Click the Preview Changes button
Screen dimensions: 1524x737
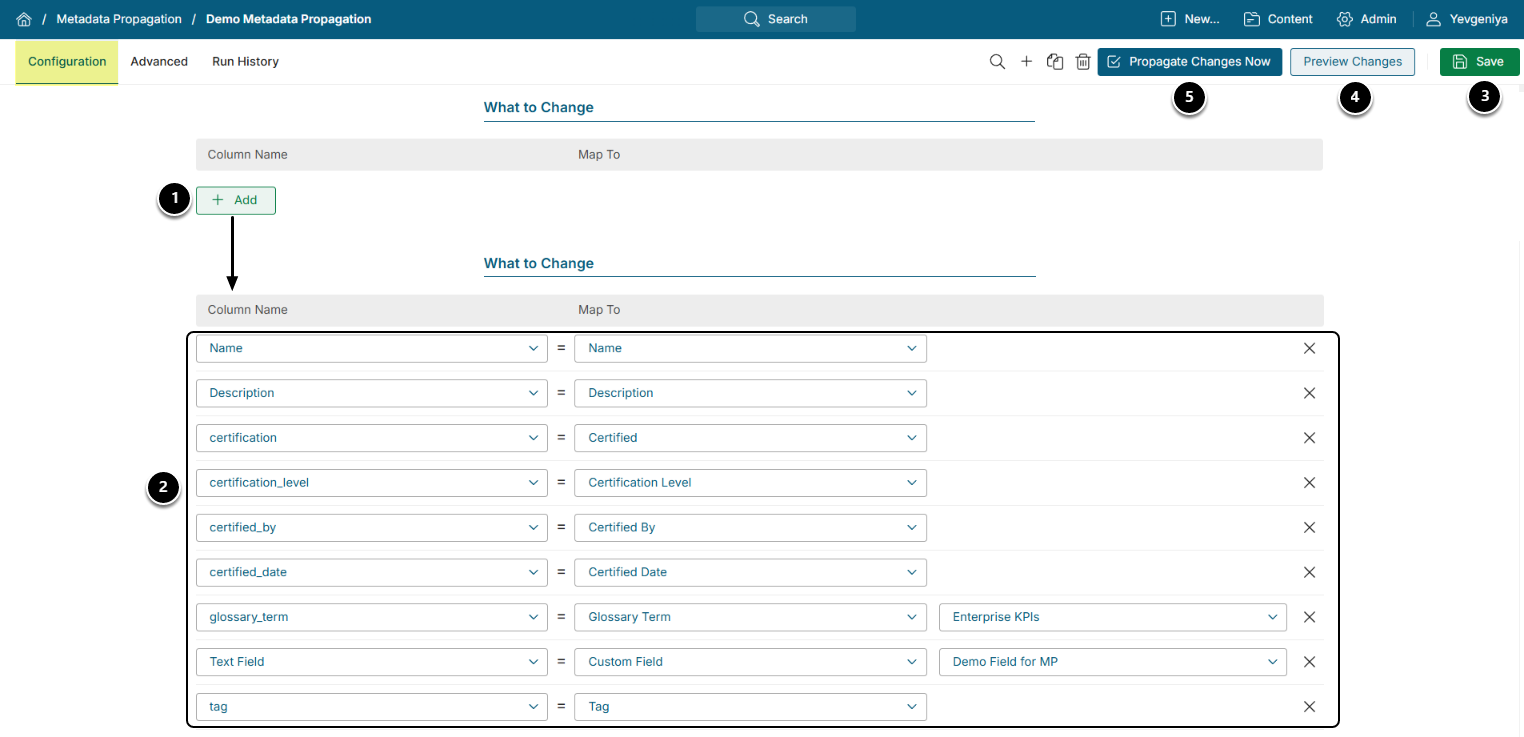point(1352,62)
